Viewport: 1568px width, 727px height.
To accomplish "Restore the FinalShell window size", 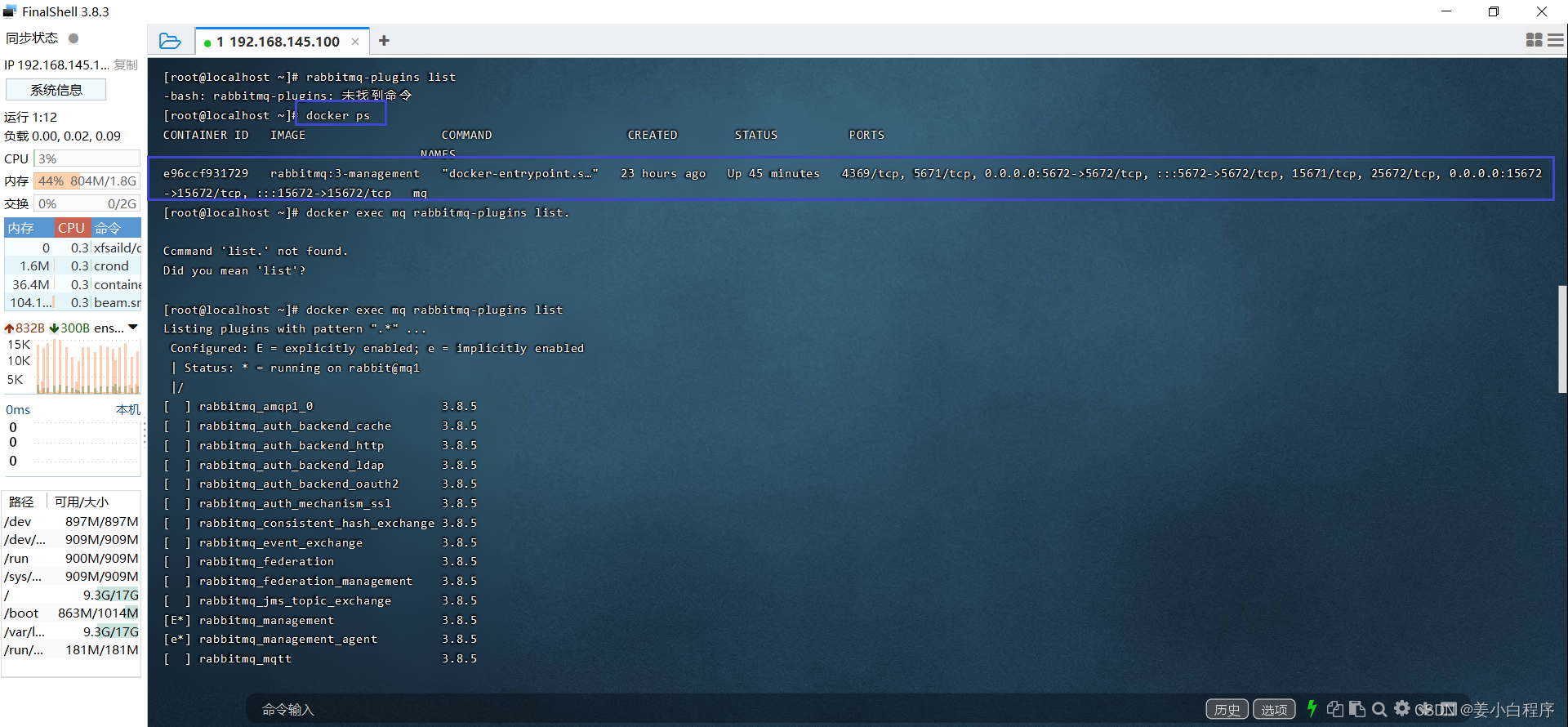I will pos(1494,11).
